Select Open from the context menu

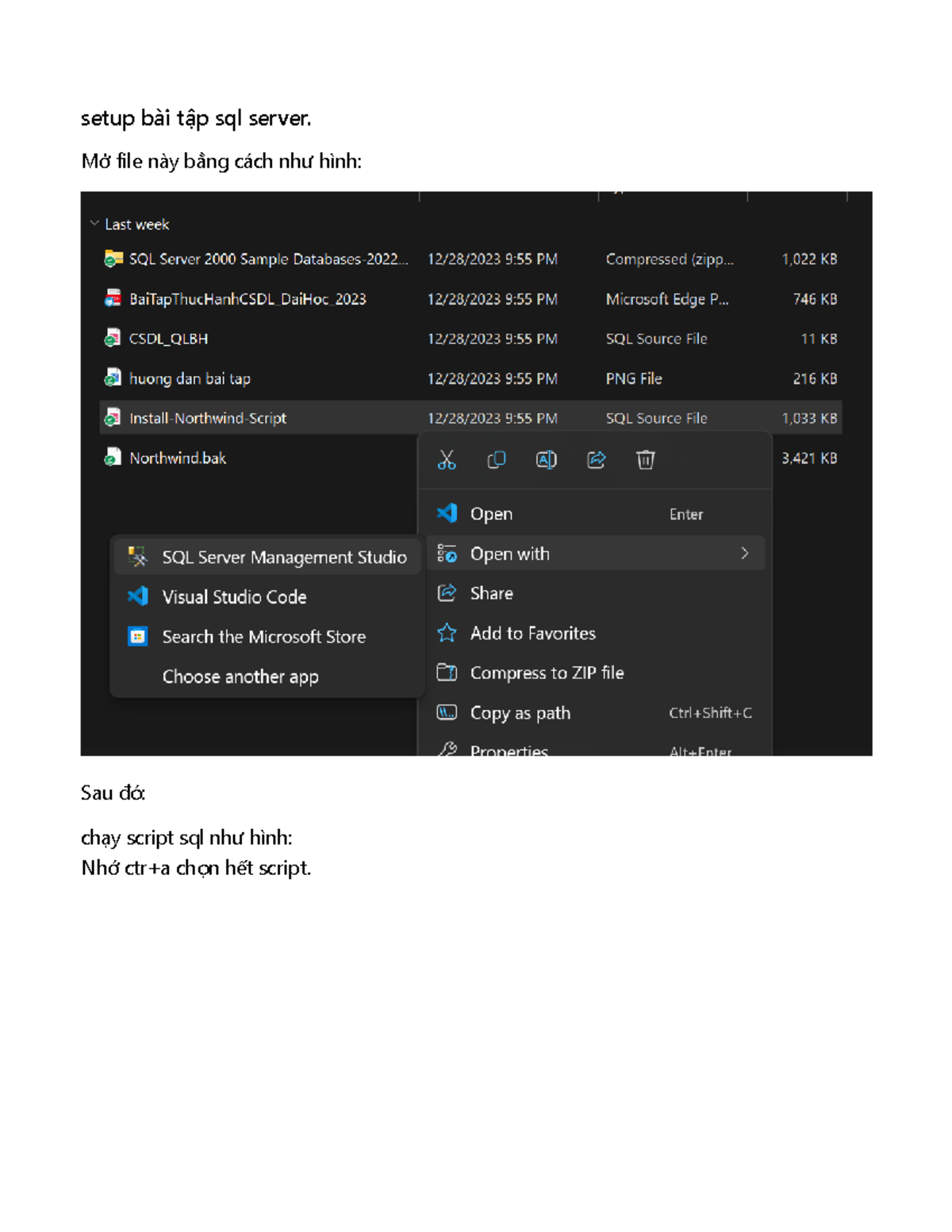[x=491, y=513]
